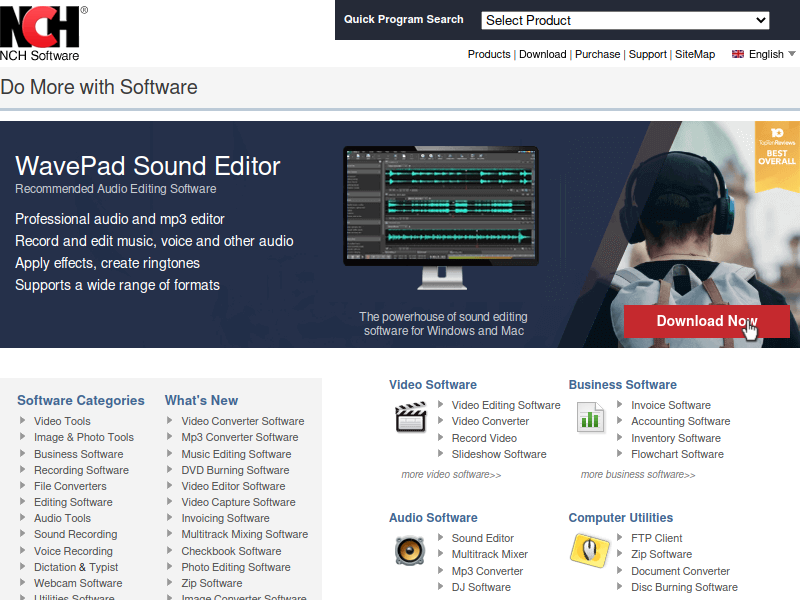Click more video software link
800x600 pixels.
[451, 474]
